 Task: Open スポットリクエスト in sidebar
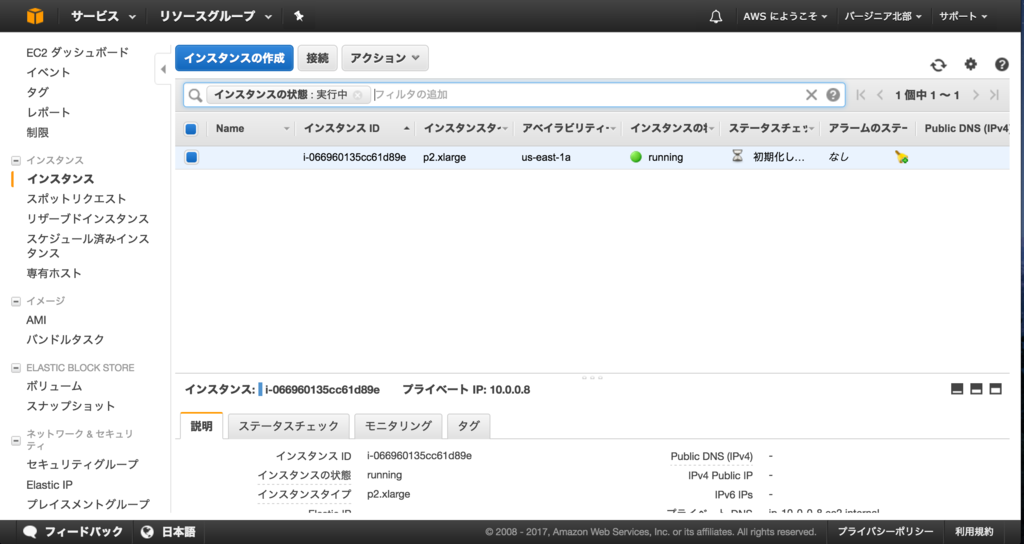point(76,199)
